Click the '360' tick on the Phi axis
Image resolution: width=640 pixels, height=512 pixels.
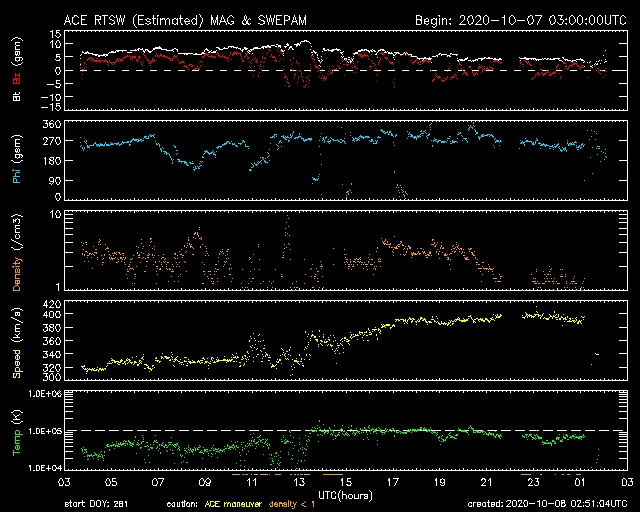click(52, 124)
